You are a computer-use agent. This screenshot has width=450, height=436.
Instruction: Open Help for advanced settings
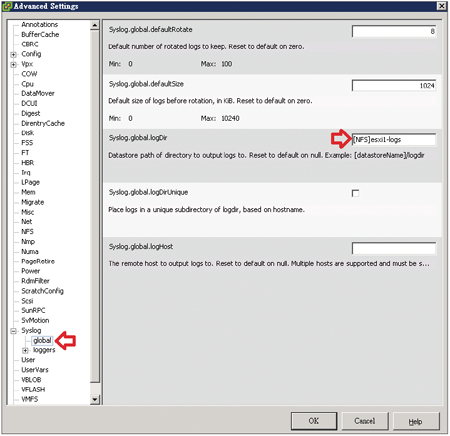point(416,421)
